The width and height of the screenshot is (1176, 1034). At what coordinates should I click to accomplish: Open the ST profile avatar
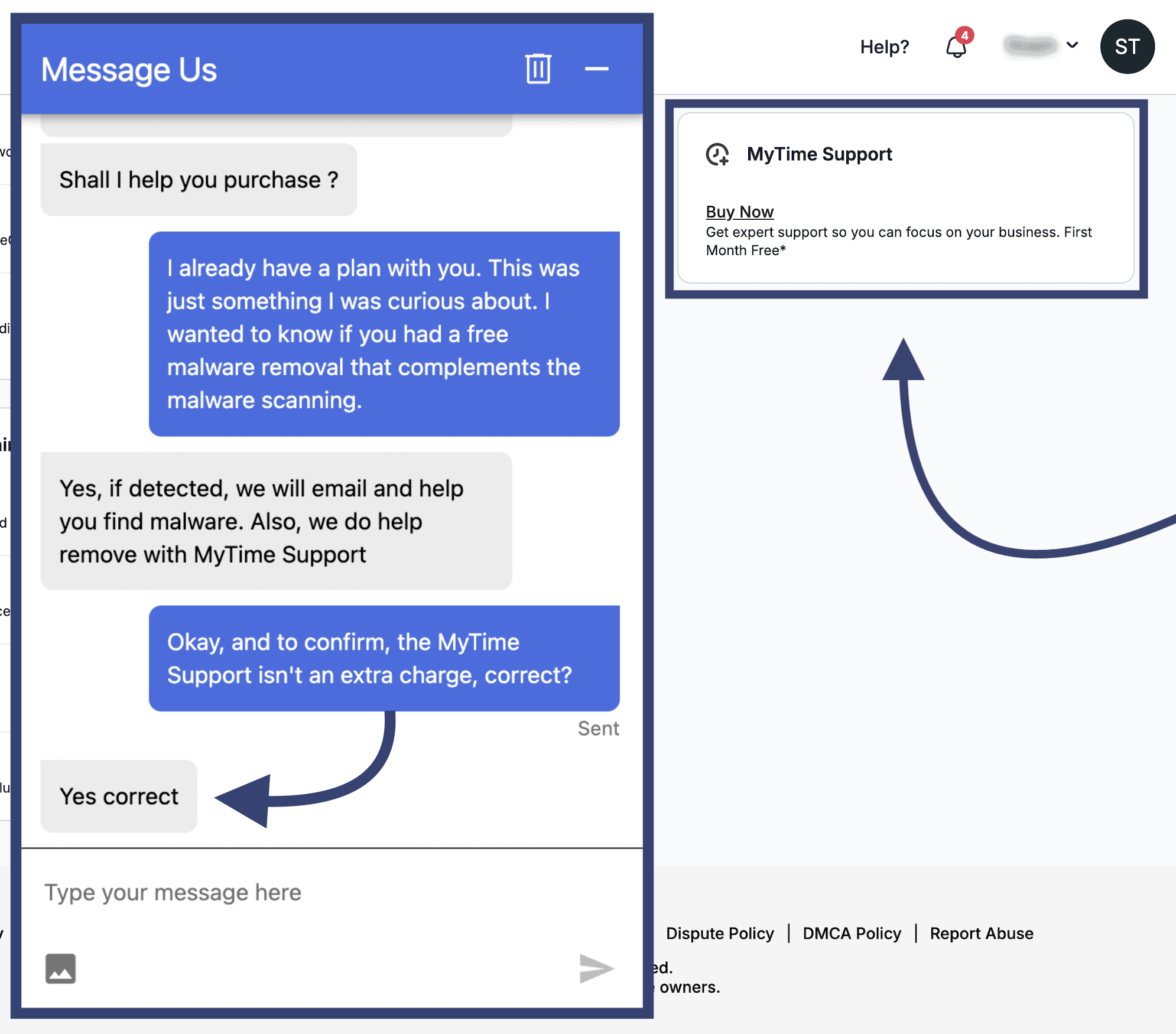pos(1127,47)
